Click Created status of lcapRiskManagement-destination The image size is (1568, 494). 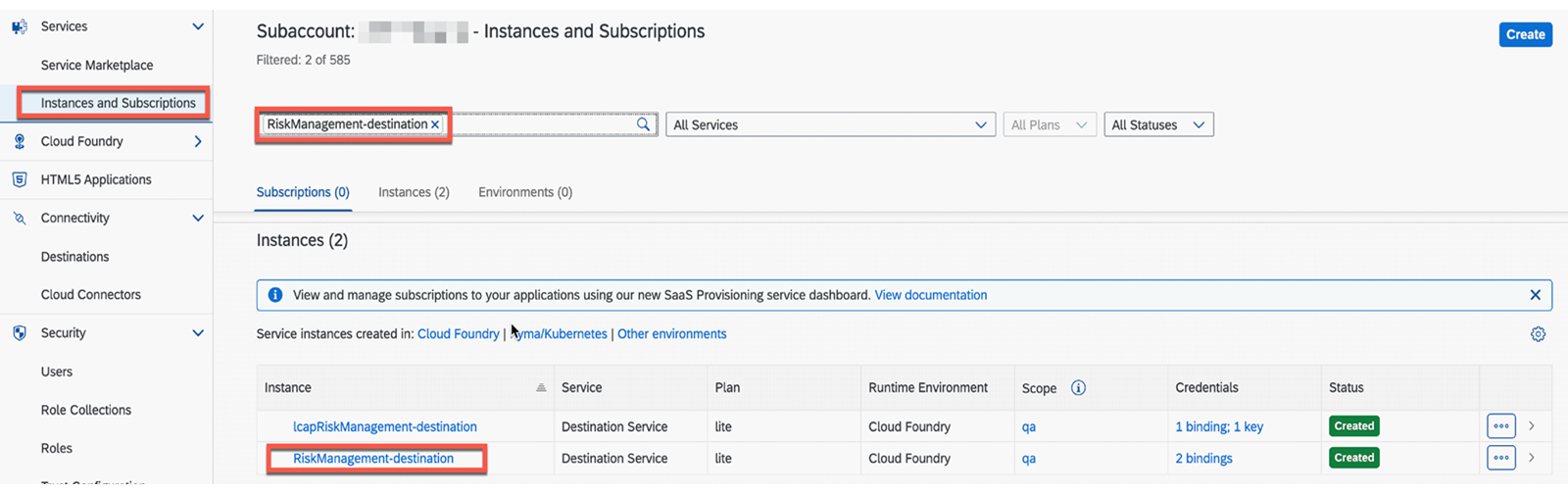point(1353,426)
